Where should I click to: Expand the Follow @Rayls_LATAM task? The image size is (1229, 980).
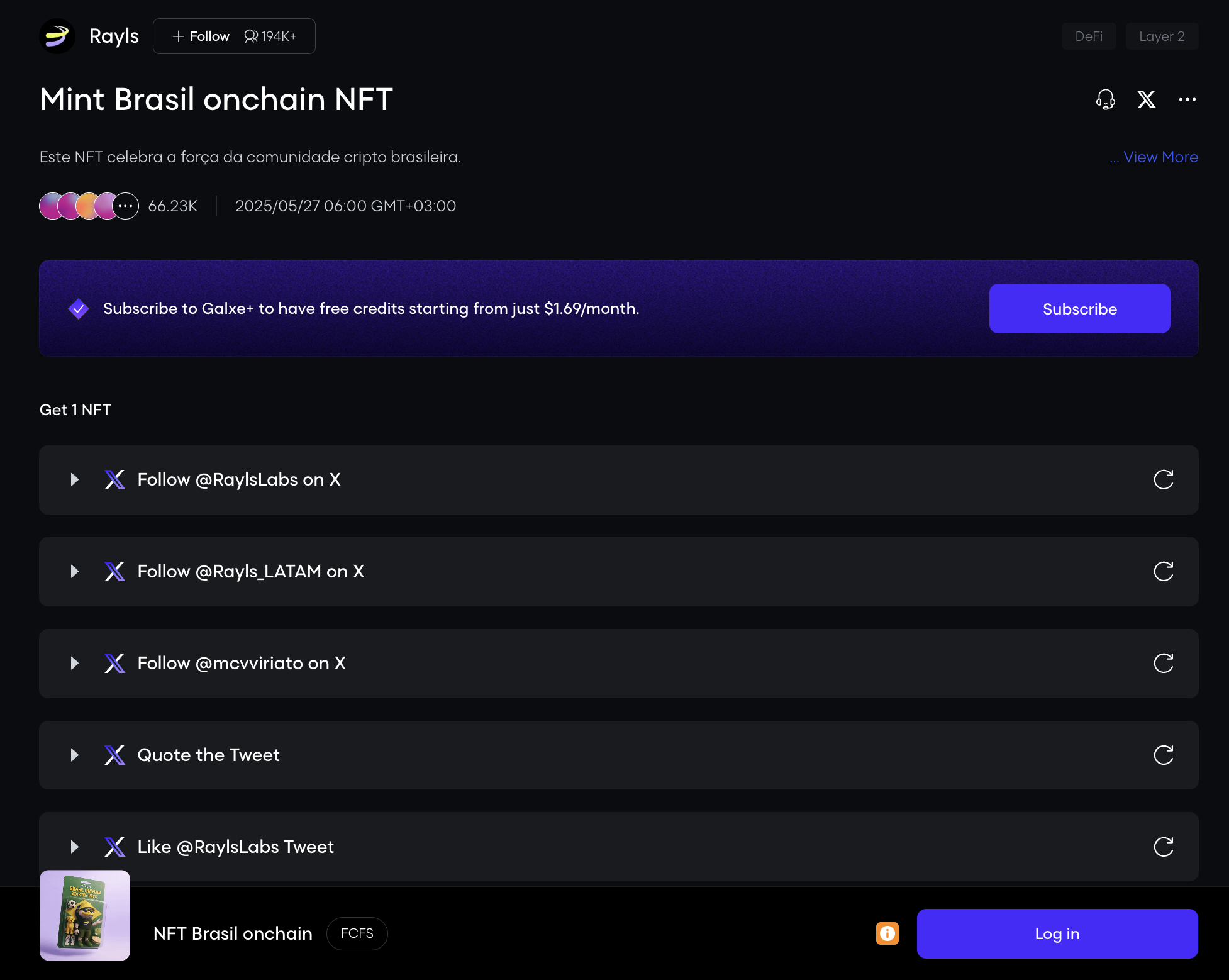(74, 572)
